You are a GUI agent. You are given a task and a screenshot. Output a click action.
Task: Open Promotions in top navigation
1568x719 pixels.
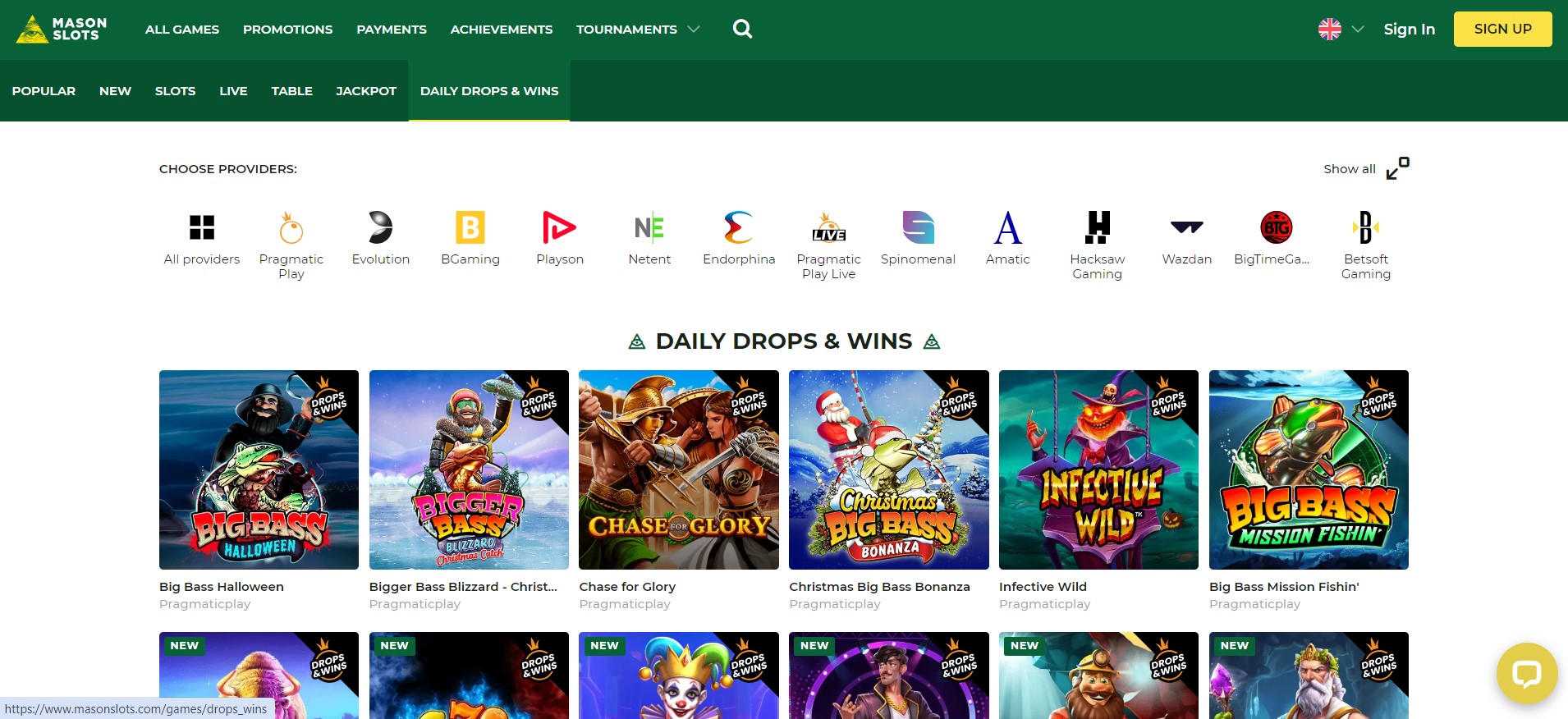288,30
